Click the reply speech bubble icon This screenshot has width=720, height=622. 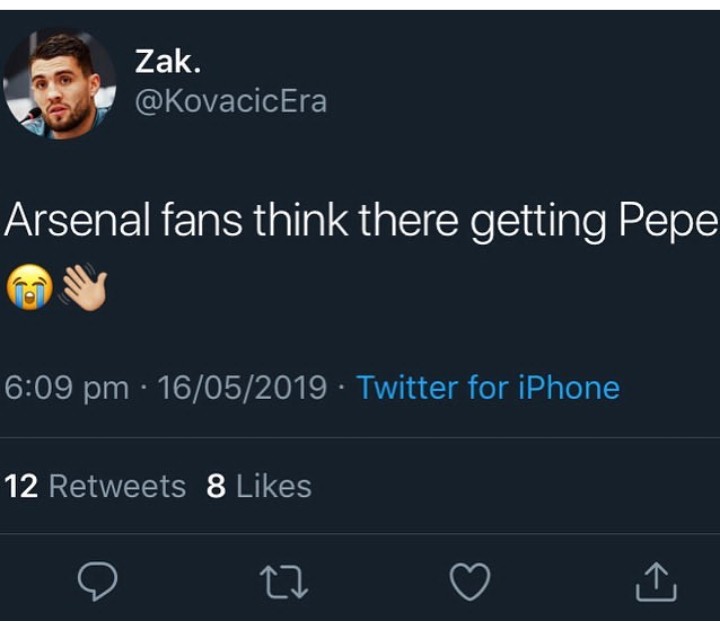tap(97, 581)
